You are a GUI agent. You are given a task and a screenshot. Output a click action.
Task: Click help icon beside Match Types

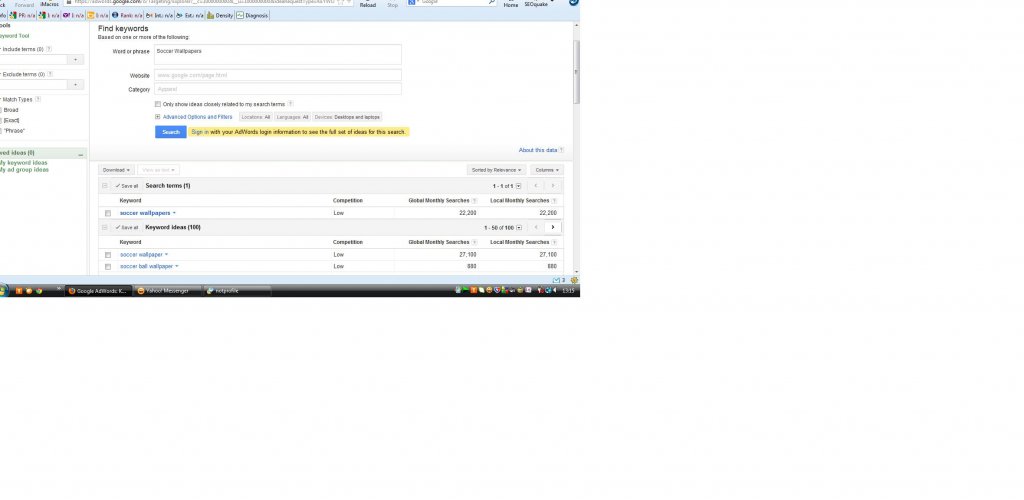38,99
